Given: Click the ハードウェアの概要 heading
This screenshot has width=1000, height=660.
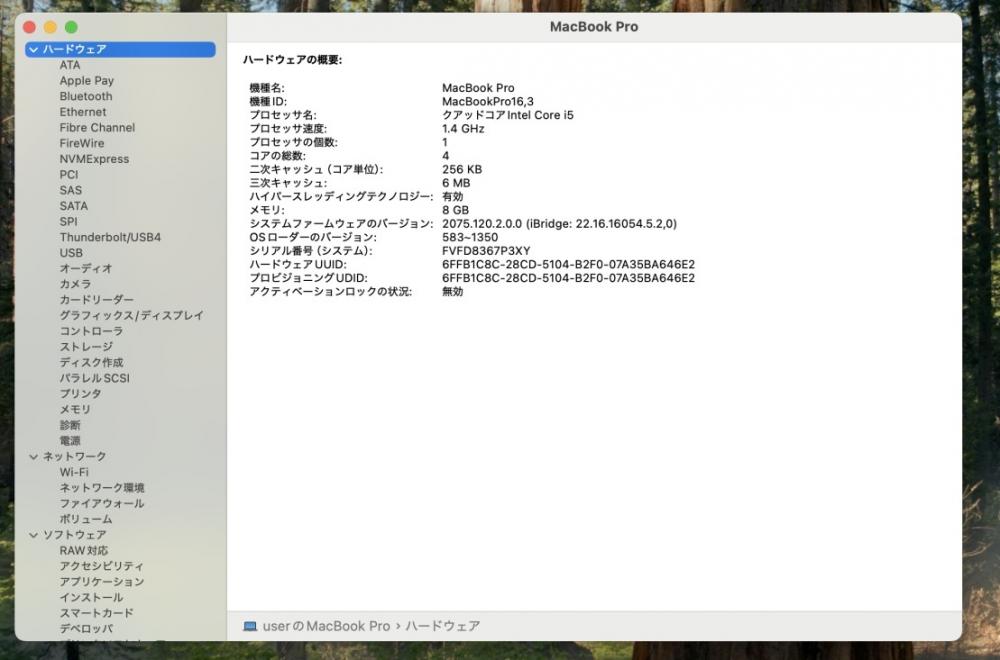Looking at the screenshot, I should [x=292, y=60].
